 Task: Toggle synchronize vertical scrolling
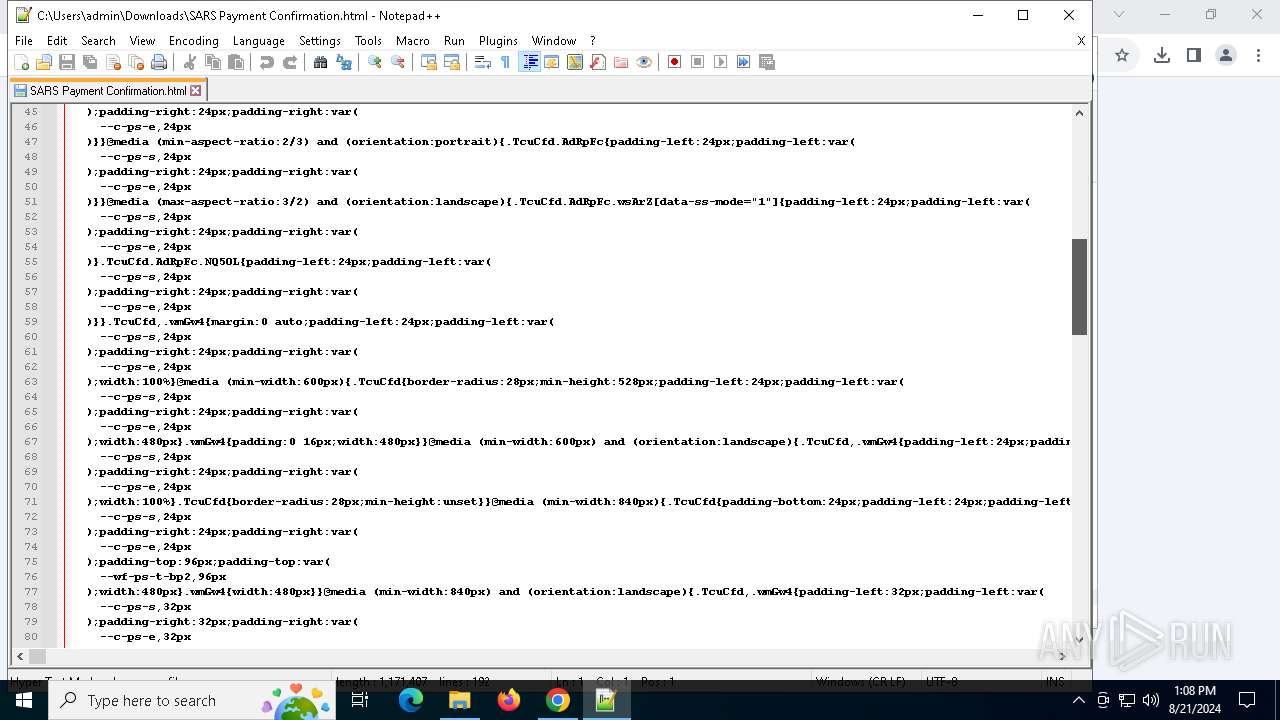[429, 62]
